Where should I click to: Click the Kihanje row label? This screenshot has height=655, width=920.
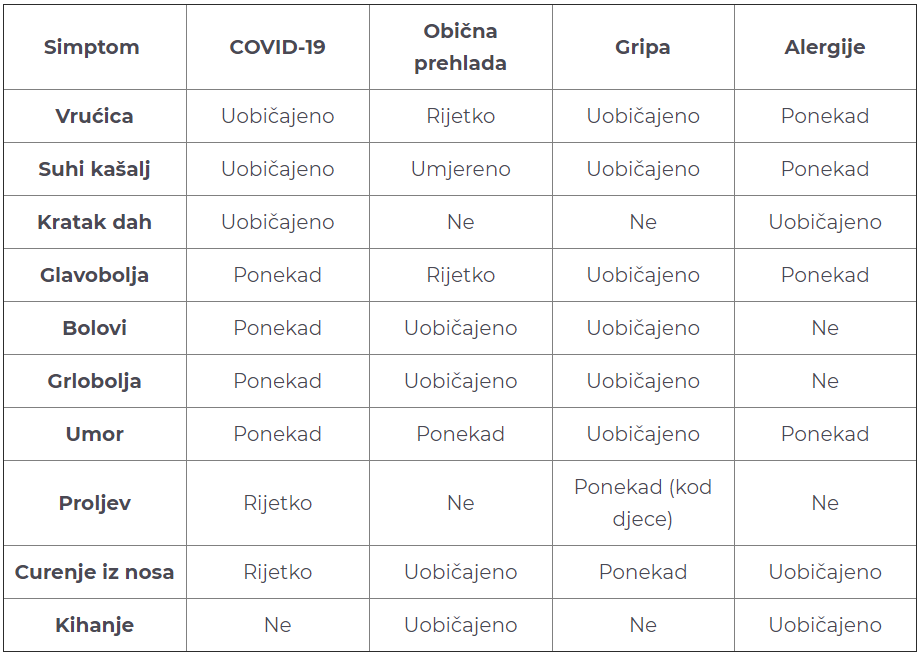point(94,624)
